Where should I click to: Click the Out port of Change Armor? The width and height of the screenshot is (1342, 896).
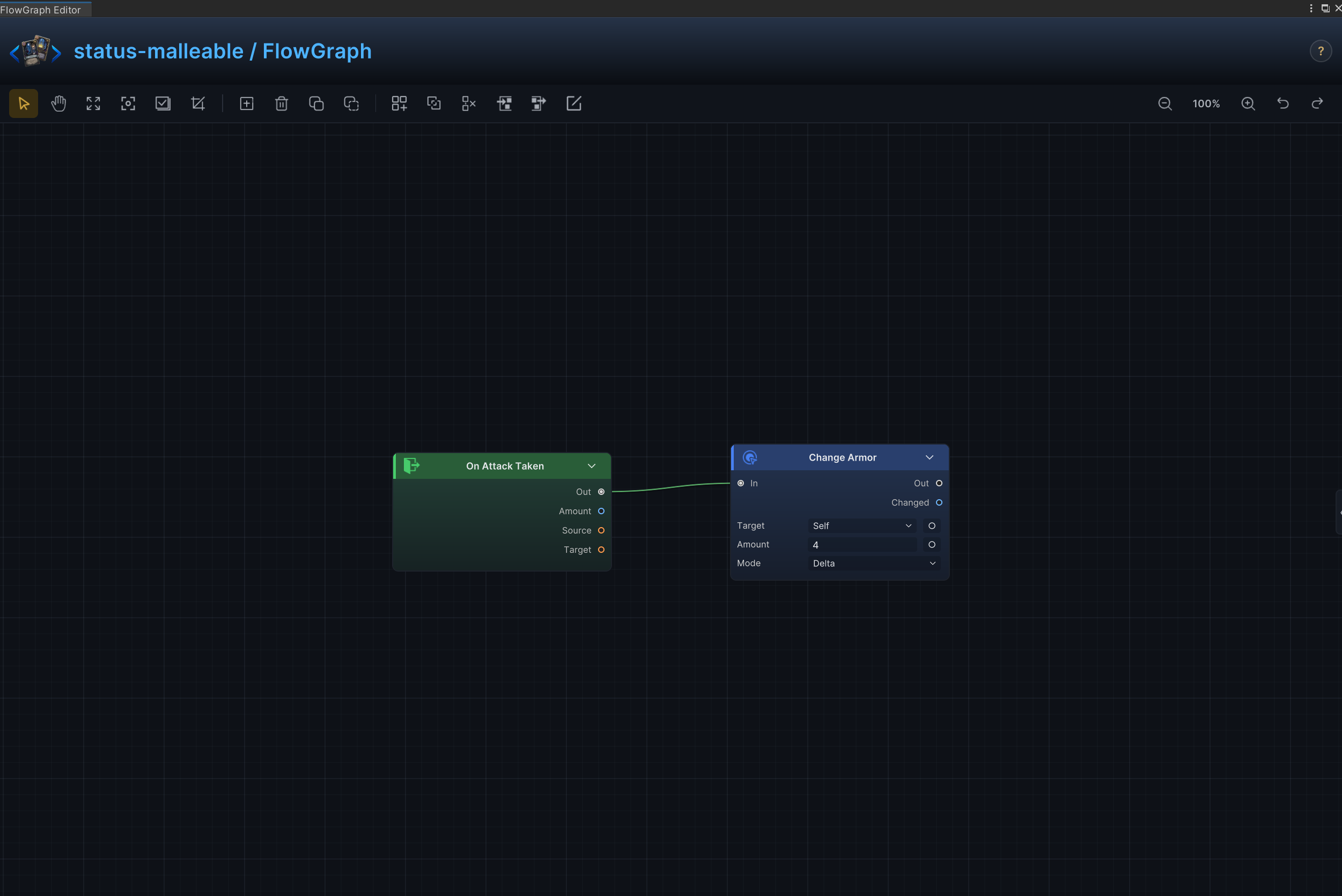[x=939, y=484]
